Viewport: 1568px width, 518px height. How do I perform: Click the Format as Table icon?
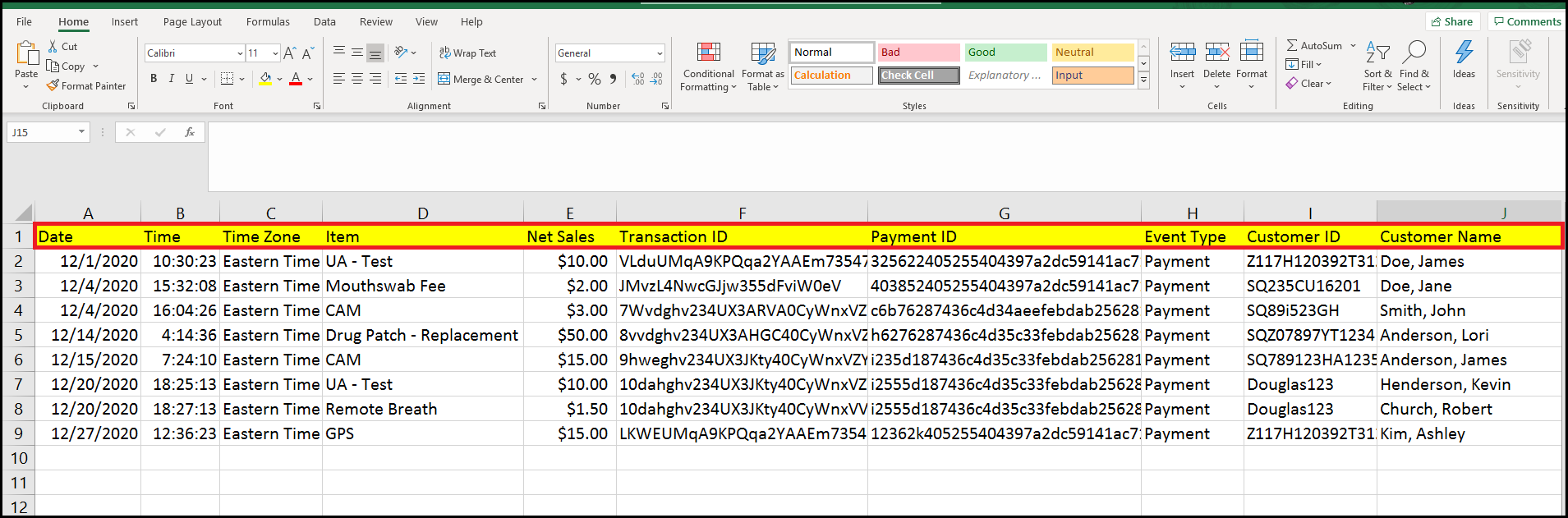click(762, 54)
